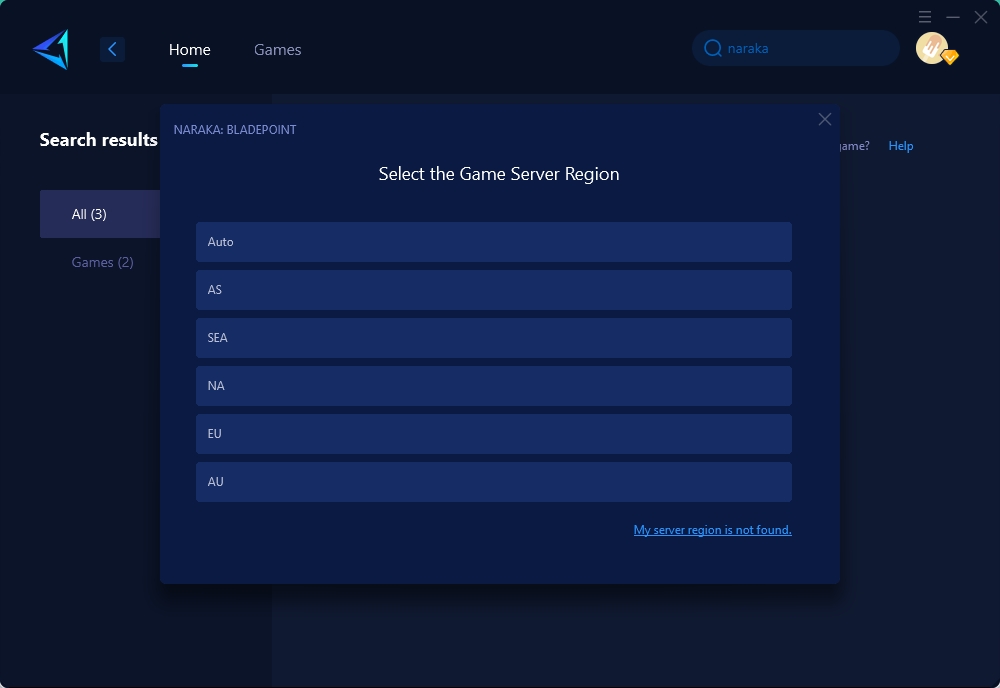
Task: Choose the EU server region
Action: 494,434
